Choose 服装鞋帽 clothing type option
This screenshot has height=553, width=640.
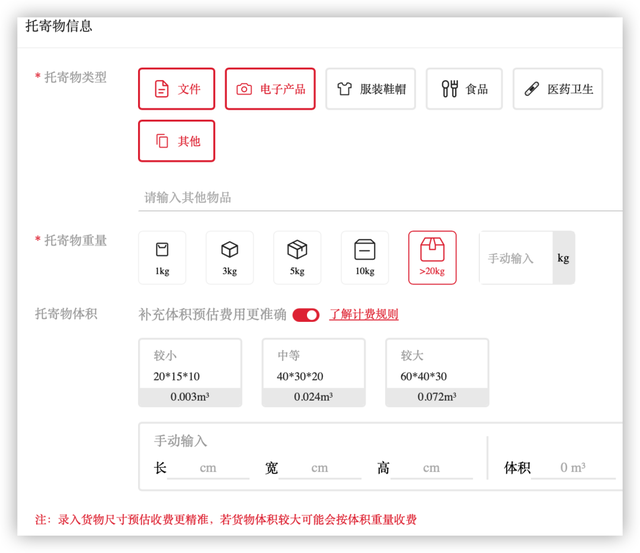[x=371, y=89]
